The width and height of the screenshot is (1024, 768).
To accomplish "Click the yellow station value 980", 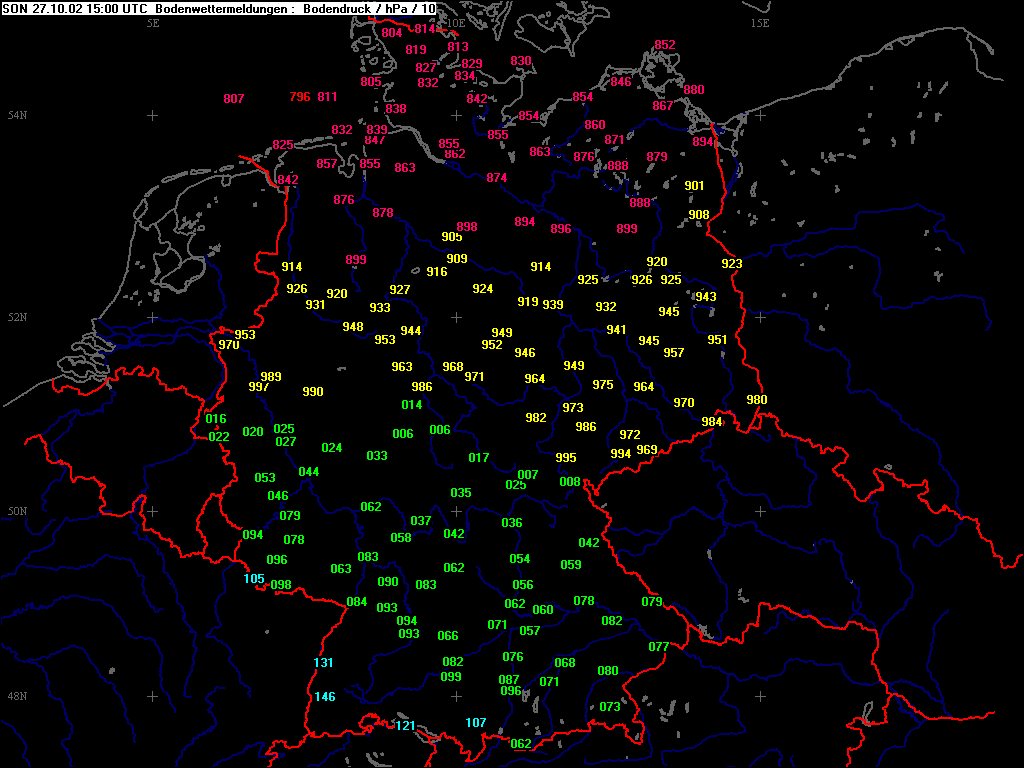I will 756,399.
